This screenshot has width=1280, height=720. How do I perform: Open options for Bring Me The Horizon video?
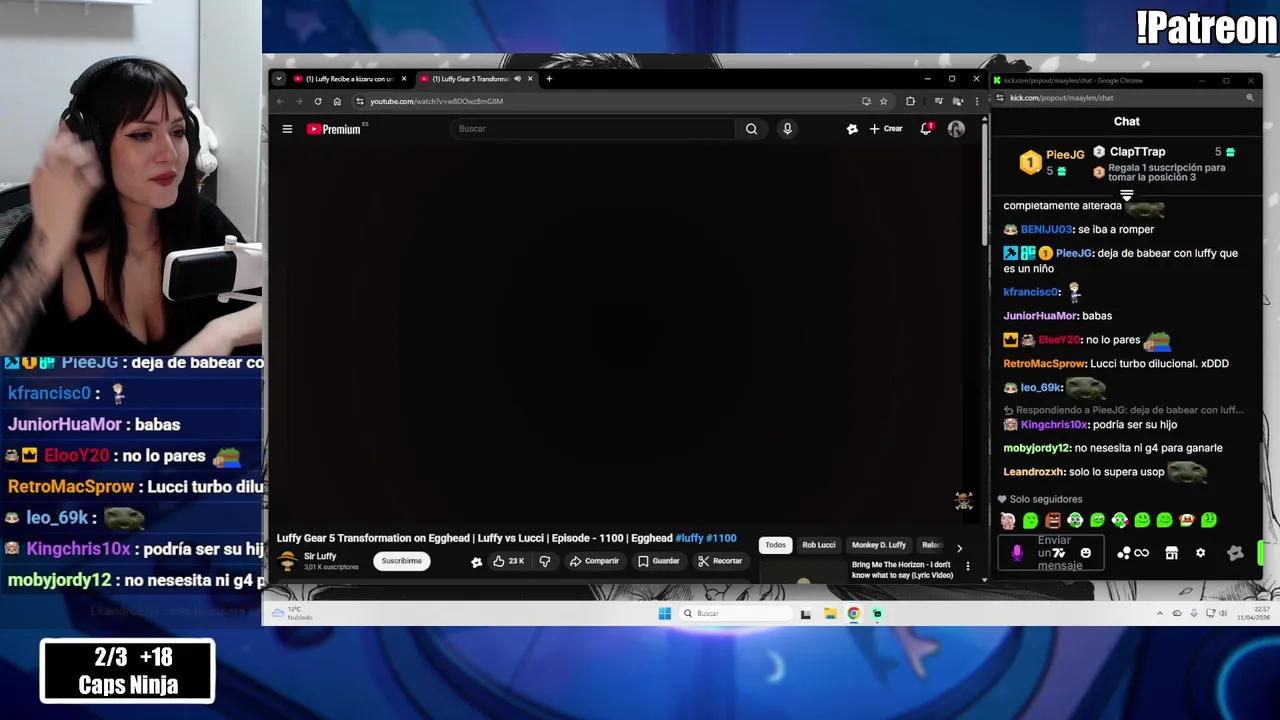(x=967, y=566)
